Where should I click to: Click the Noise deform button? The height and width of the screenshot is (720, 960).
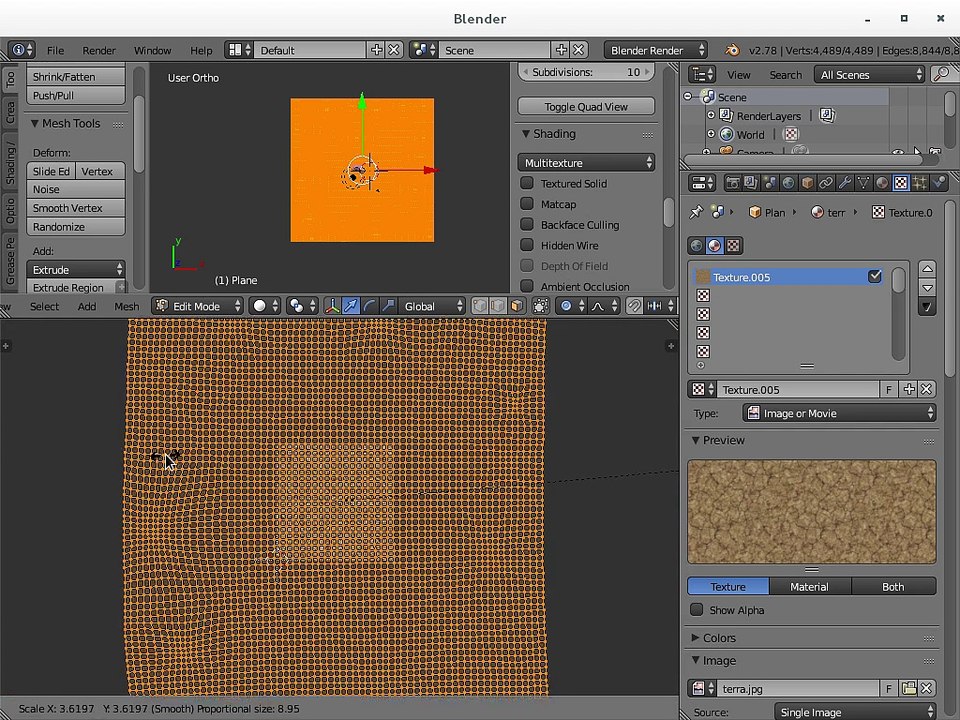coord(76,189)
